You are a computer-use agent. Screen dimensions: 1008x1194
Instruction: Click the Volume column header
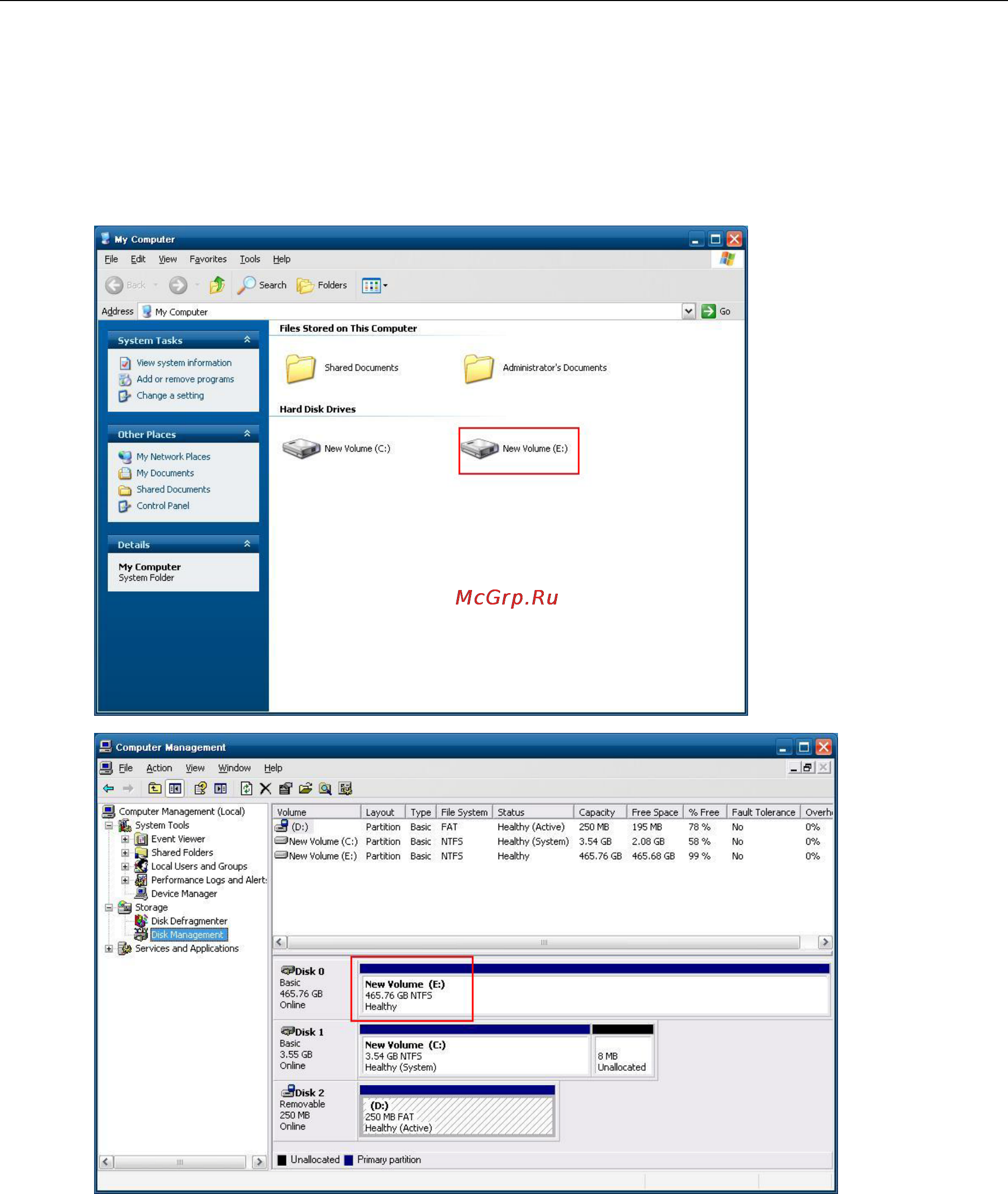point(317,812)
